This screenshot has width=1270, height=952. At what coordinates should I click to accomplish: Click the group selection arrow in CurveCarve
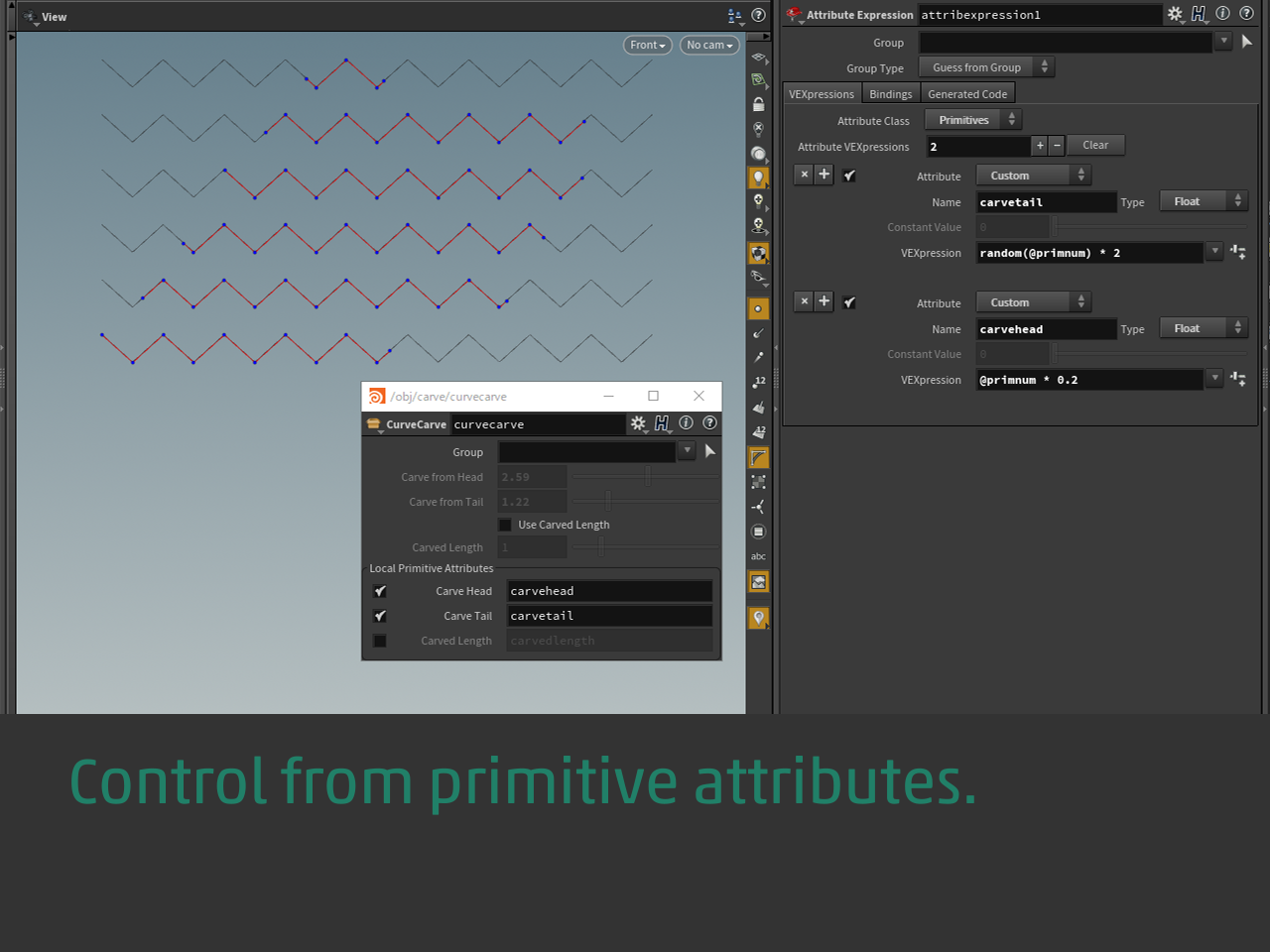pyautogui.click(x=709, y=451)
